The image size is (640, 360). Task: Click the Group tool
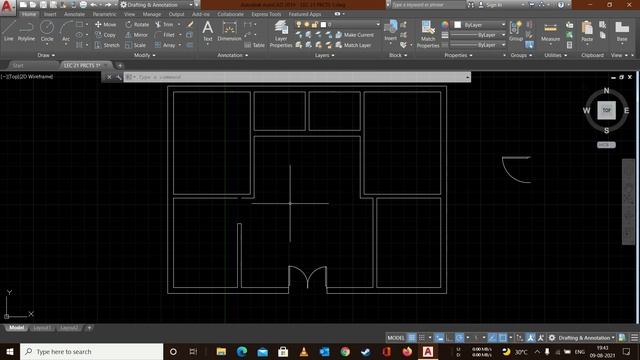point(516,31)
